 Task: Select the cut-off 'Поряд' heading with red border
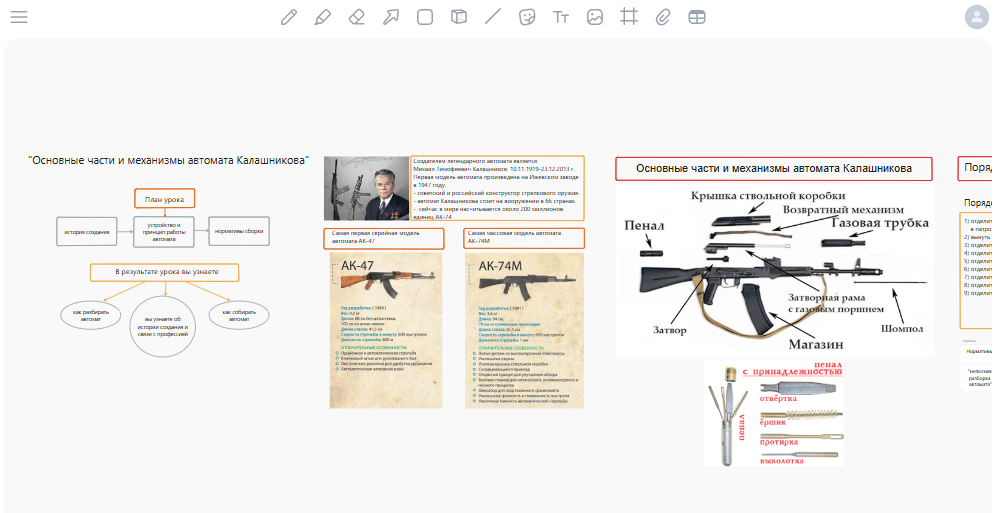[x=976, y=169]
